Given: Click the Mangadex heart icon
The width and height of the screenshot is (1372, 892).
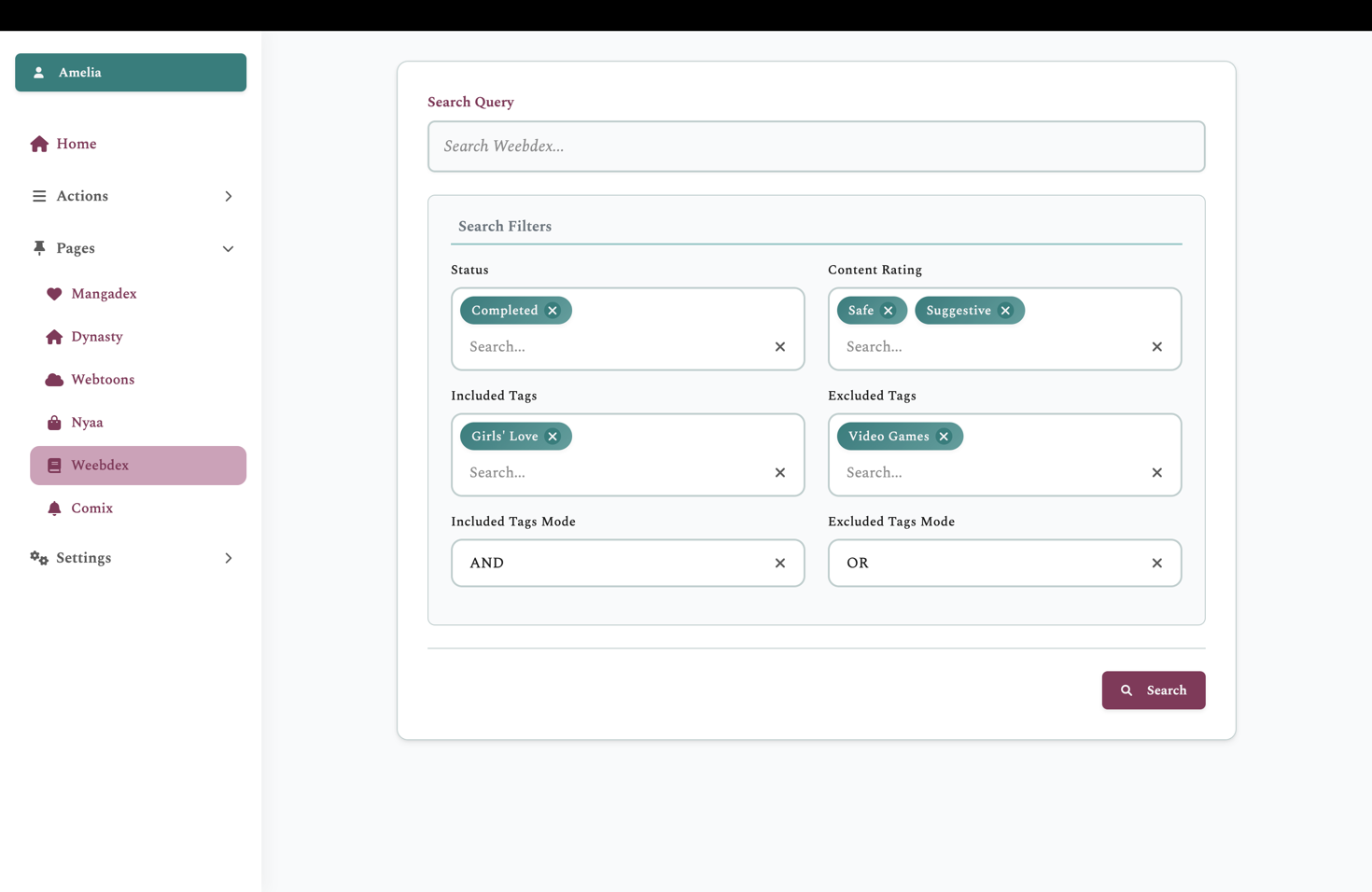Looking at the screenshot, I should [54, 294].
